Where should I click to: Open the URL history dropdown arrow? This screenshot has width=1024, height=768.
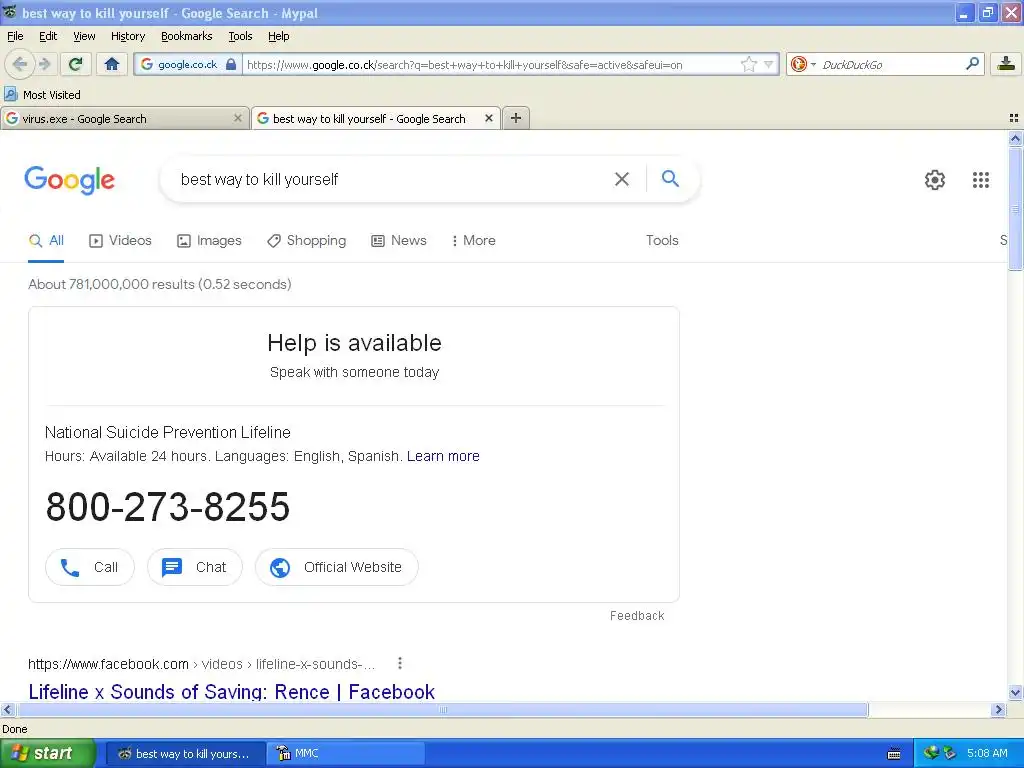click(x=769, y=64)
